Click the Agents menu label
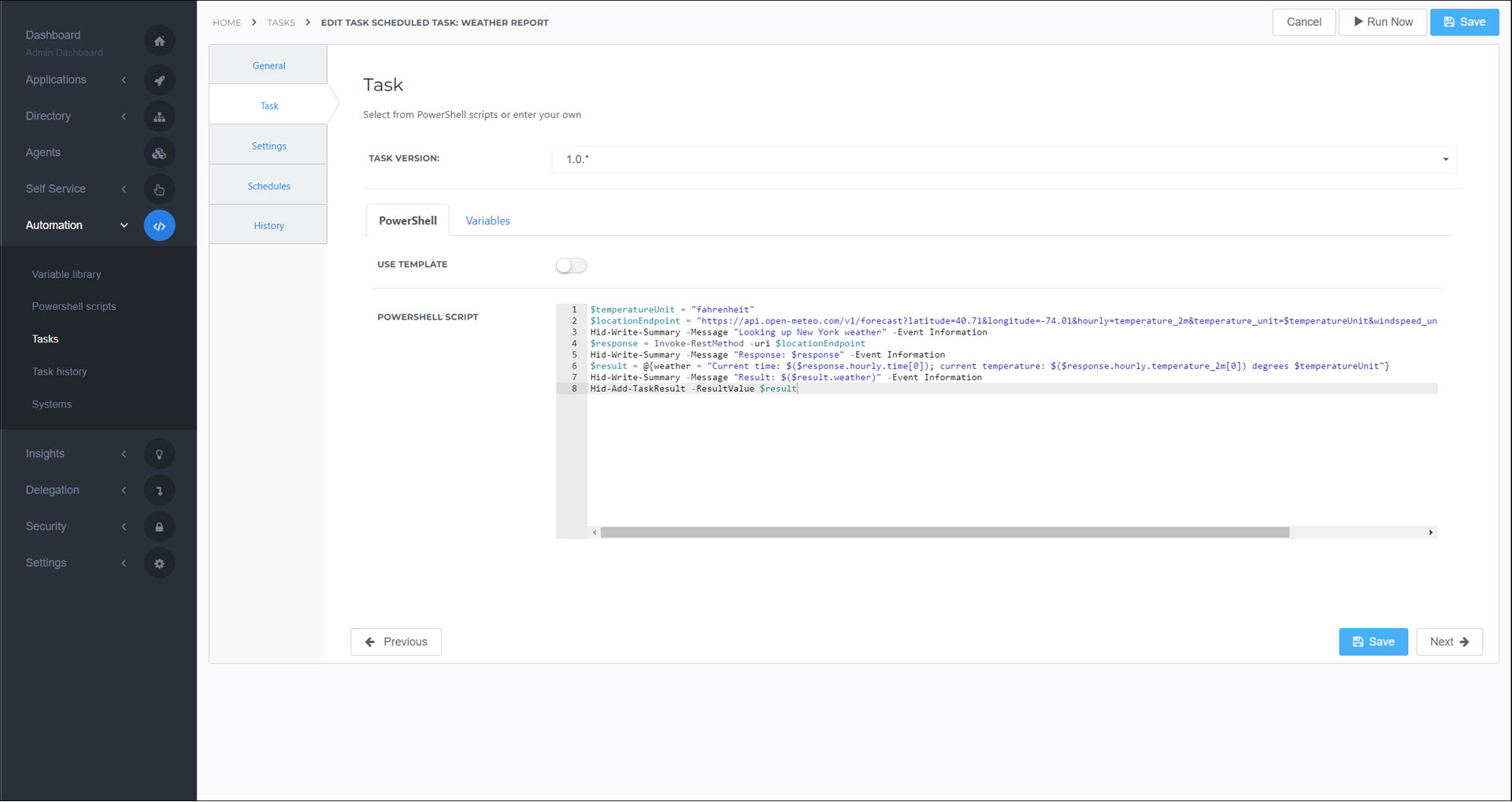This screenshot has width=1512, height=802. (x=43, y=153)
